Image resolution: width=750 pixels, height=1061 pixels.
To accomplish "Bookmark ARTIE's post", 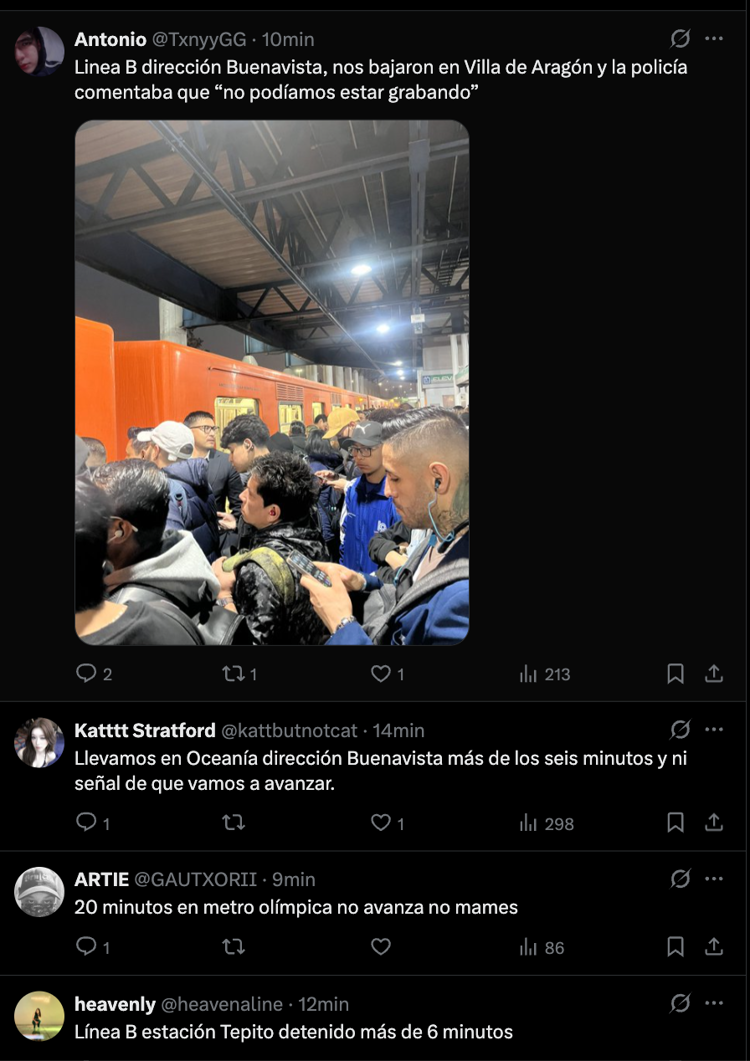I will tap(676, 947).
